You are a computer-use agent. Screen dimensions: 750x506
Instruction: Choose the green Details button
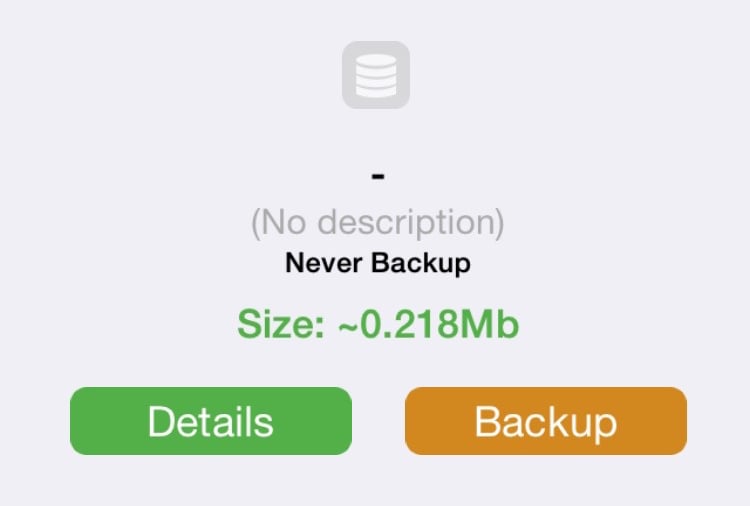pyautogui.click(x=211, y=421)
